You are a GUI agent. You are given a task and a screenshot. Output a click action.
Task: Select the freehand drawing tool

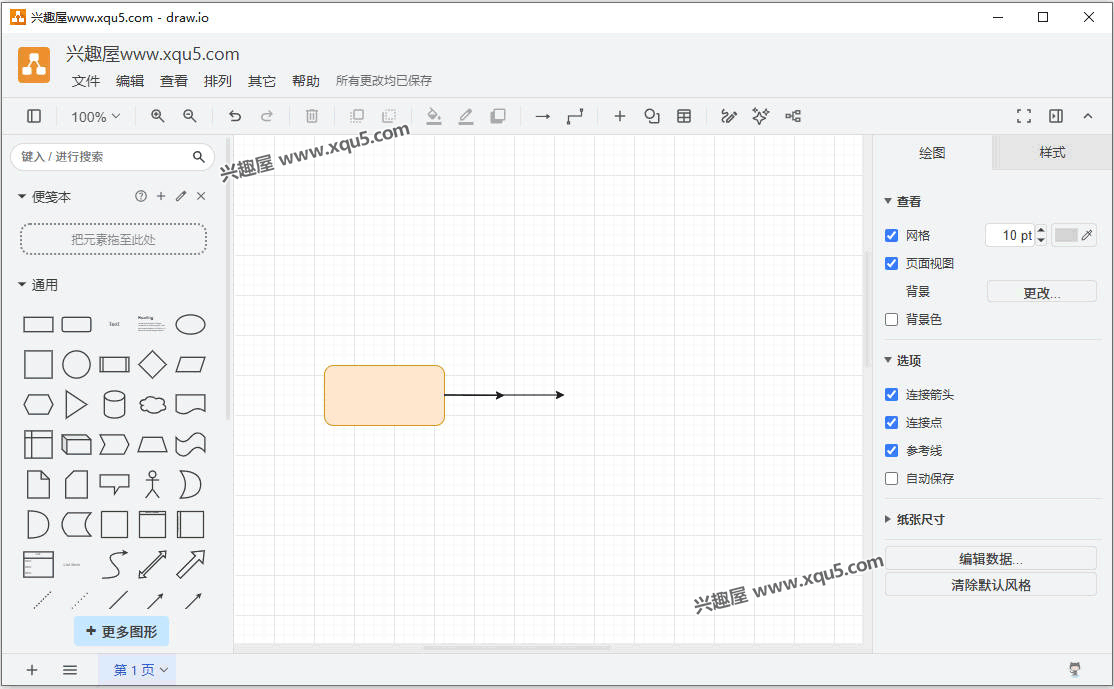pos(729,116)
